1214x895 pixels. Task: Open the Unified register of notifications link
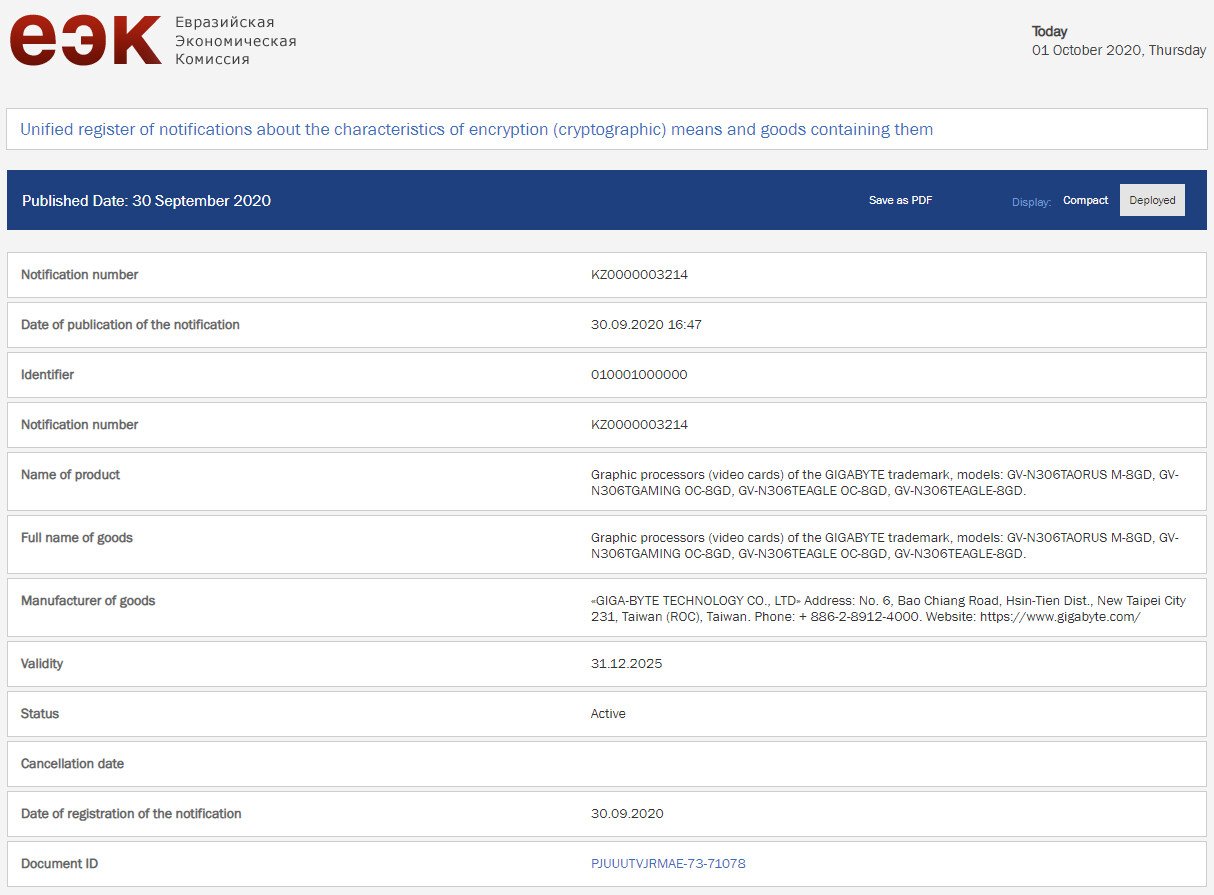[x=476, y=129]
